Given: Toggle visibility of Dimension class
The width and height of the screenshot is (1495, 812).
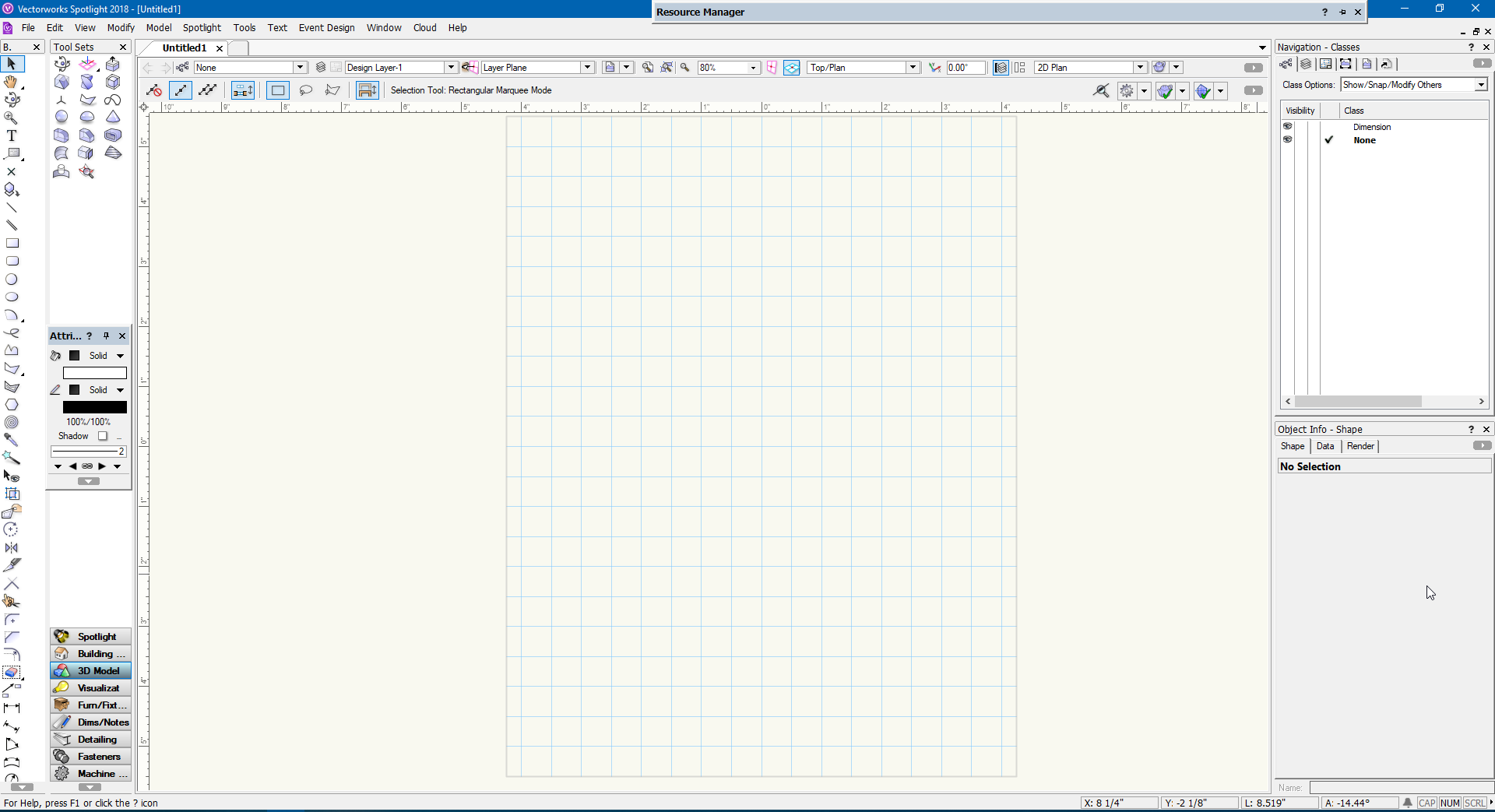Looking at the screenshot, I should (x=1288, y=127).
